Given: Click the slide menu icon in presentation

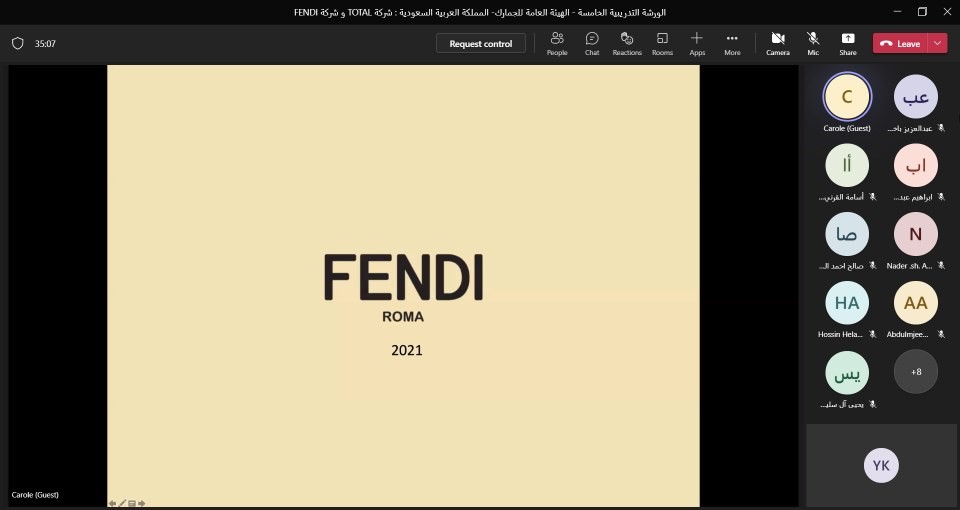Looking at the screenshot, I should point(132,503).
